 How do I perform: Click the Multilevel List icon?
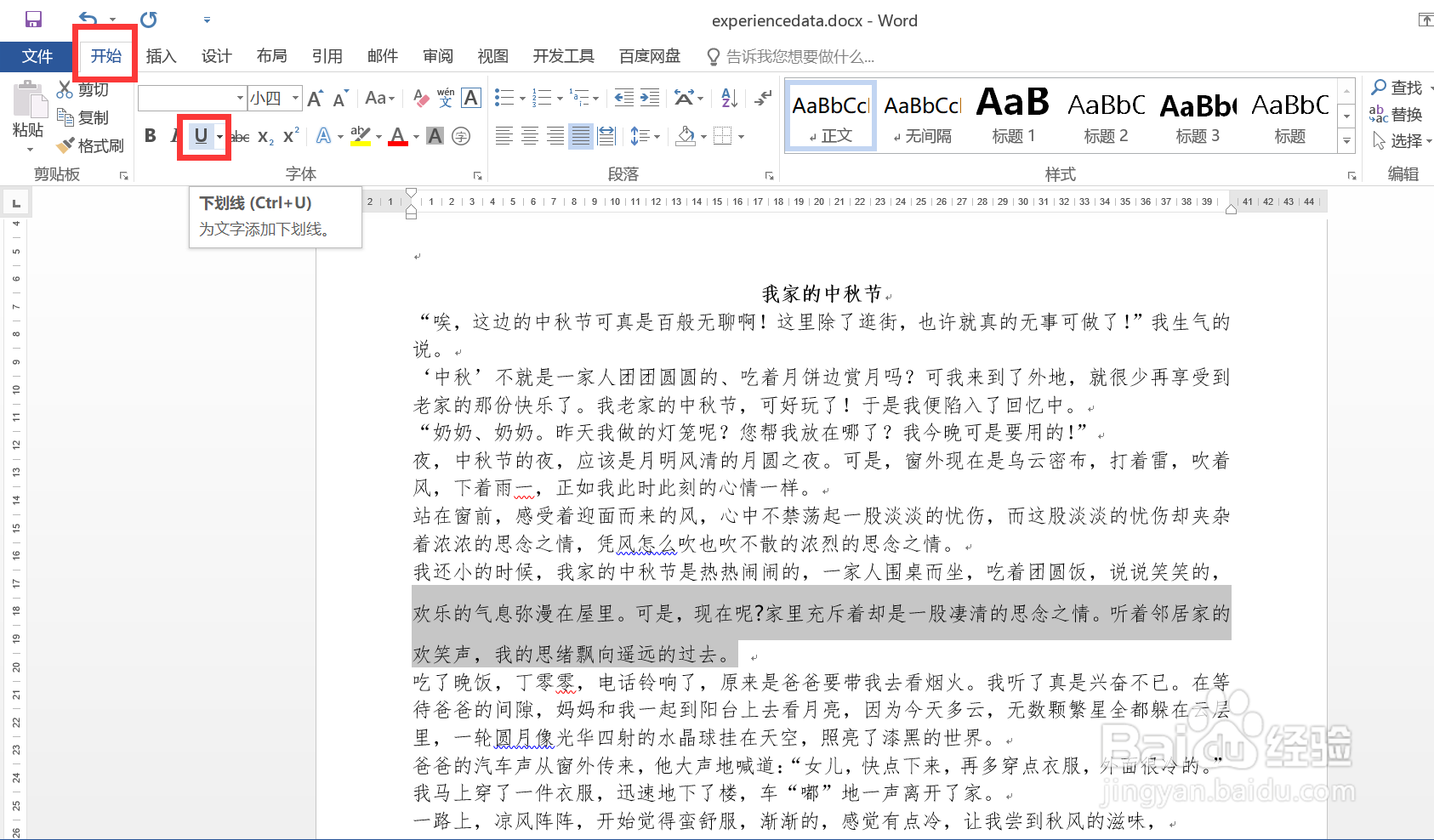point(579,98)
